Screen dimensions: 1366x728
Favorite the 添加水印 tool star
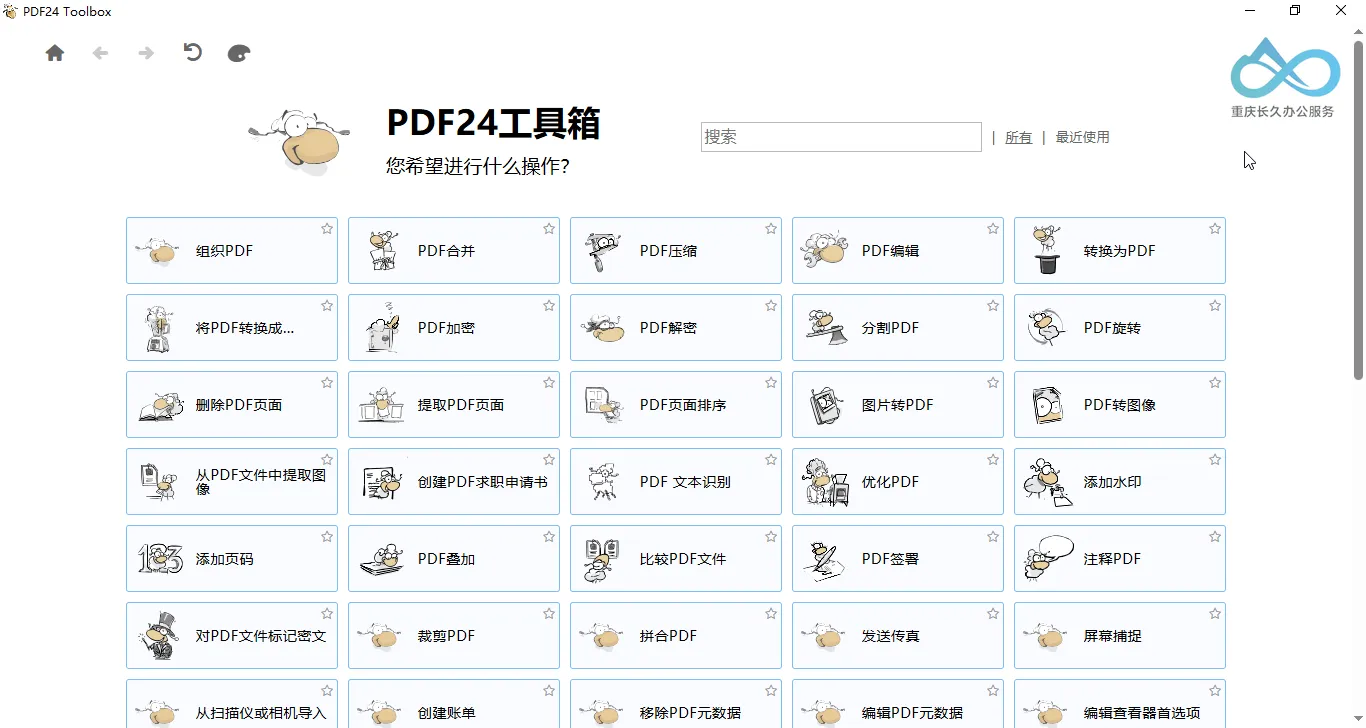[1215, 460]
